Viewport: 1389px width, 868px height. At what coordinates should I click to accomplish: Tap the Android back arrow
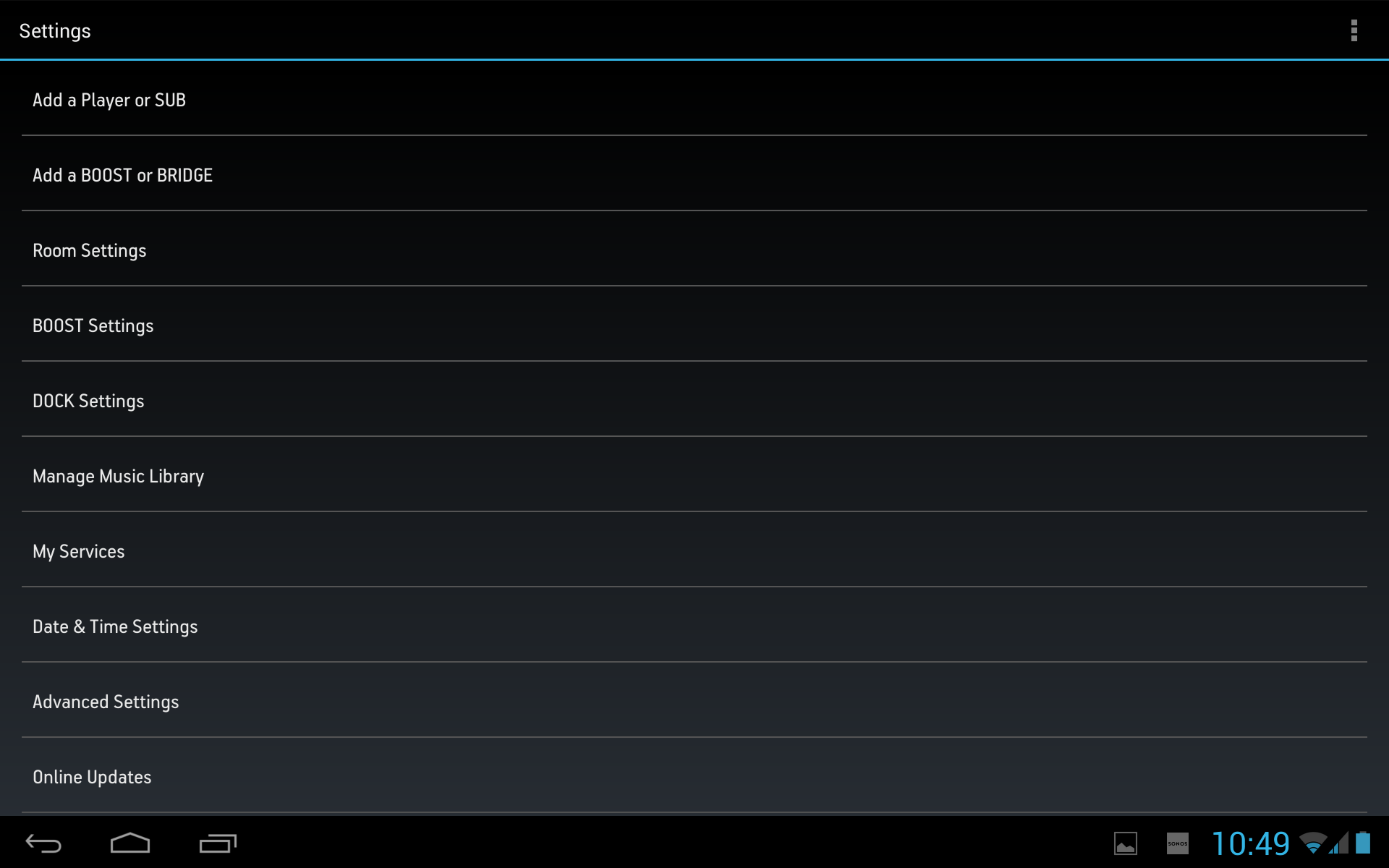[x=43, y=843]
